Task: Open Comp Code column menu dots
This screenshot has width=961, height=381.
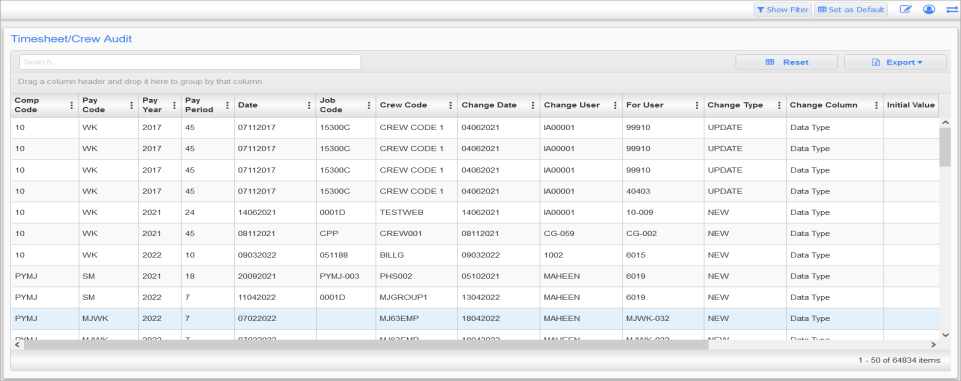Action: tap(72, 105)
